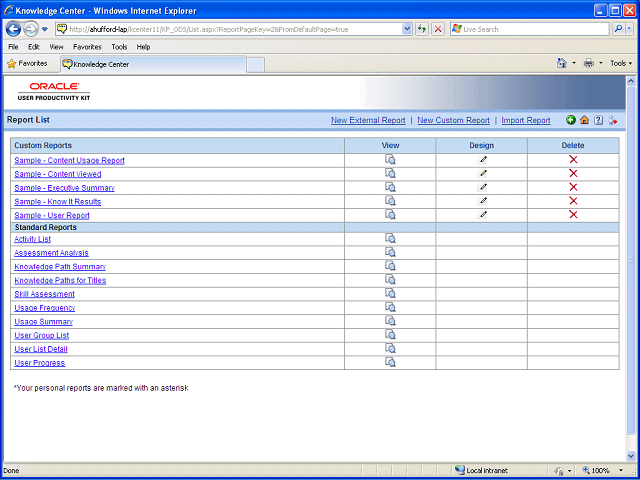Delete Sample - Know It Results with red X
The height and width of the screenshot is (480, 640).
tap(573, 201)
